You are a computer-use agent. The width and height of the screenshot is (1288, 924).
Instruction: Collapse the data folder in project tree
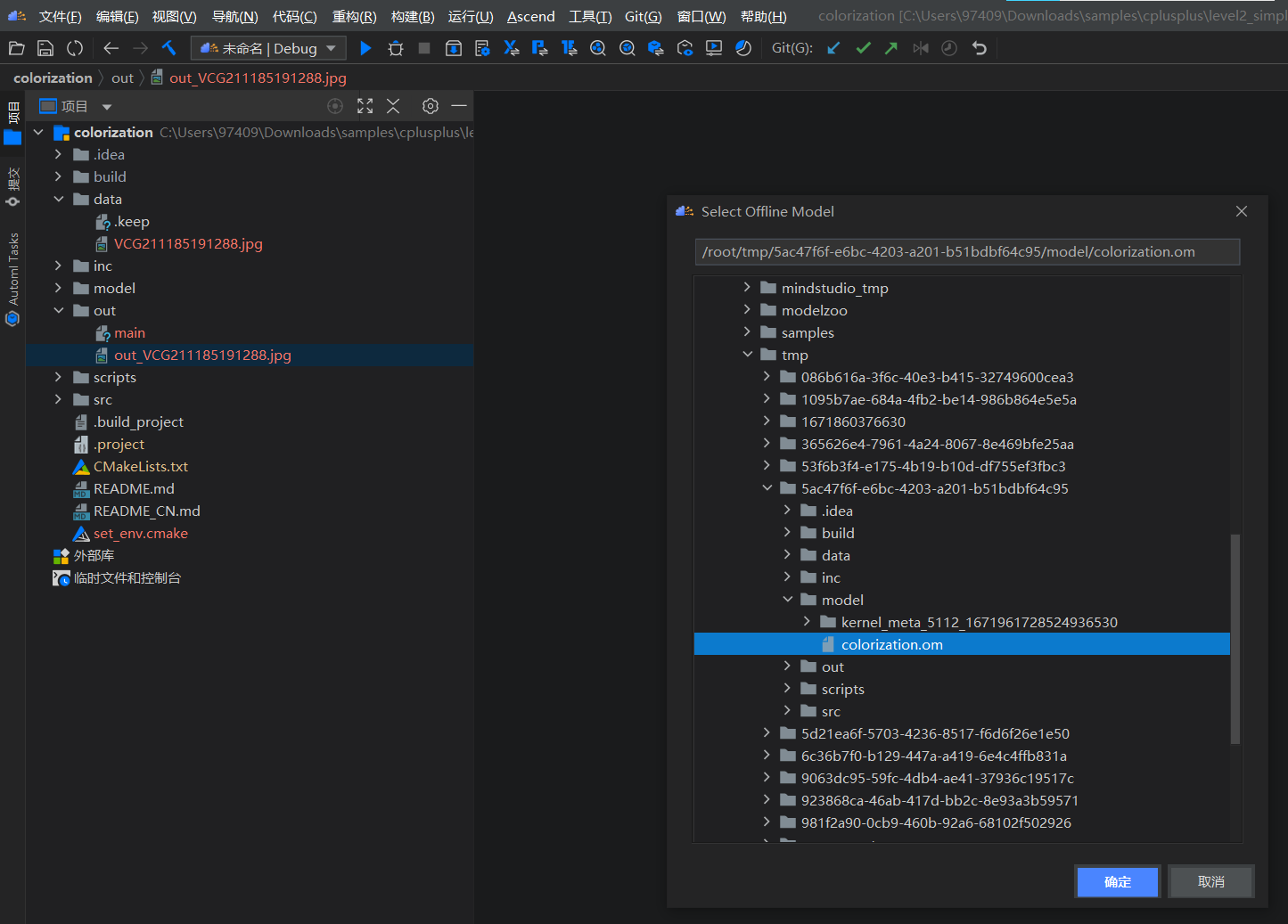coord(58,199)
